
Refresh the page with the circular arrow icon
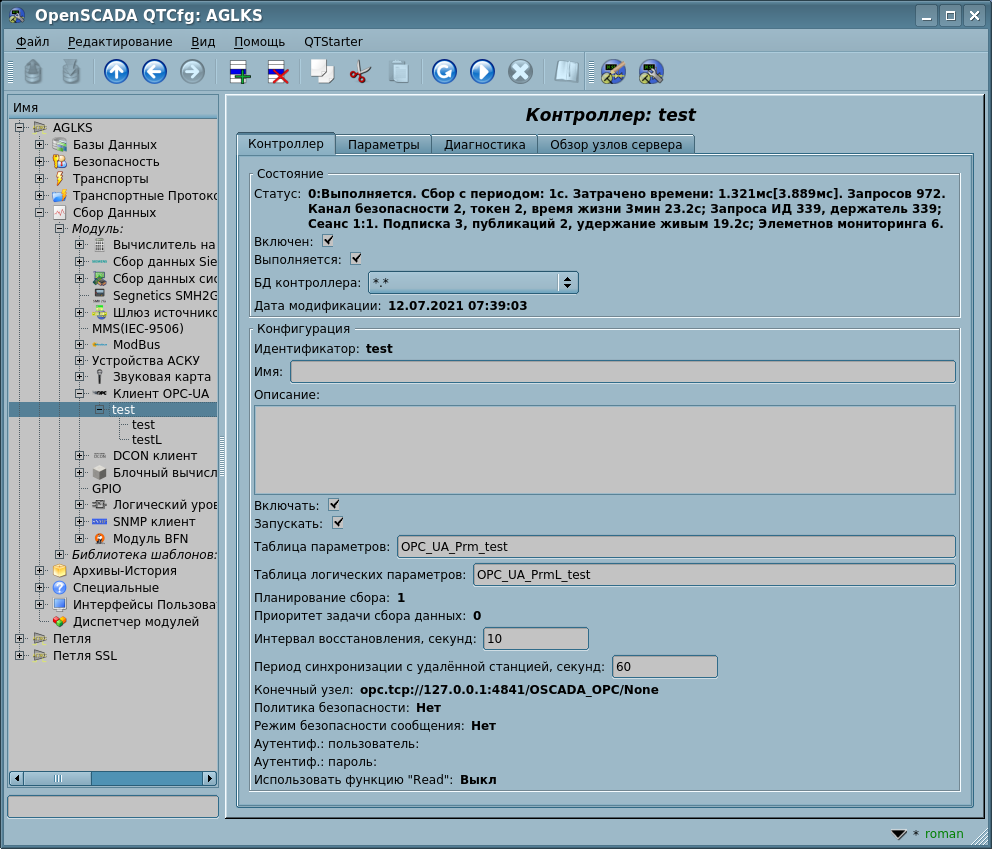tap(444, 71)
